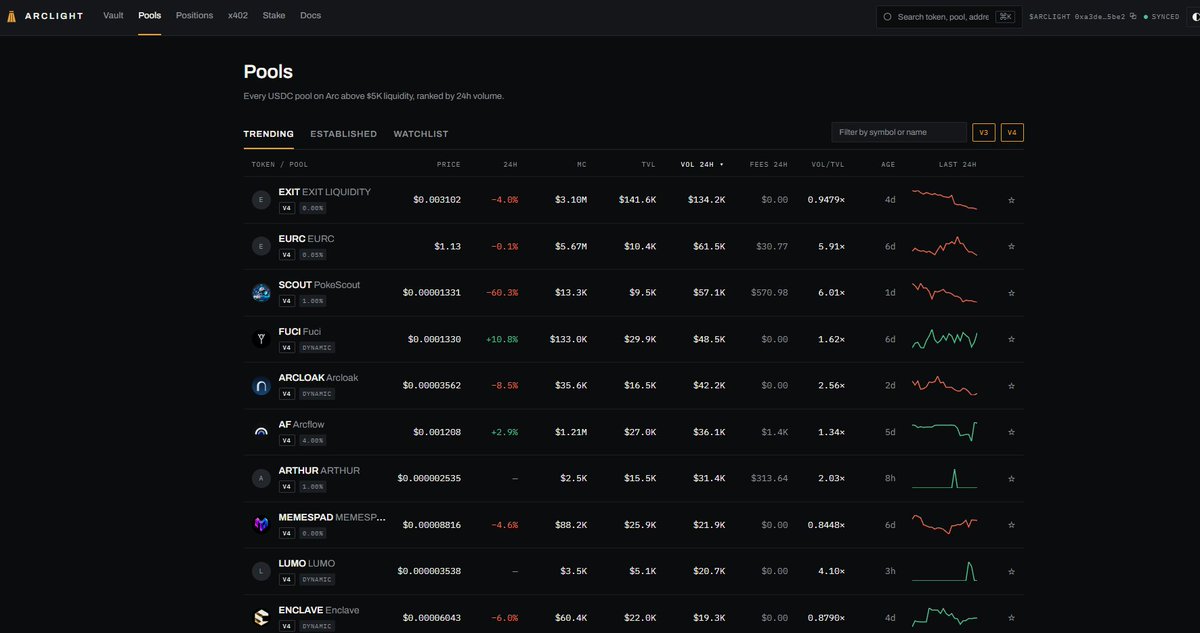The width and height of the screenshot is (1200, 633).
Task: Sort by VOL 24H column header
Action: click(x=703, y=164)
